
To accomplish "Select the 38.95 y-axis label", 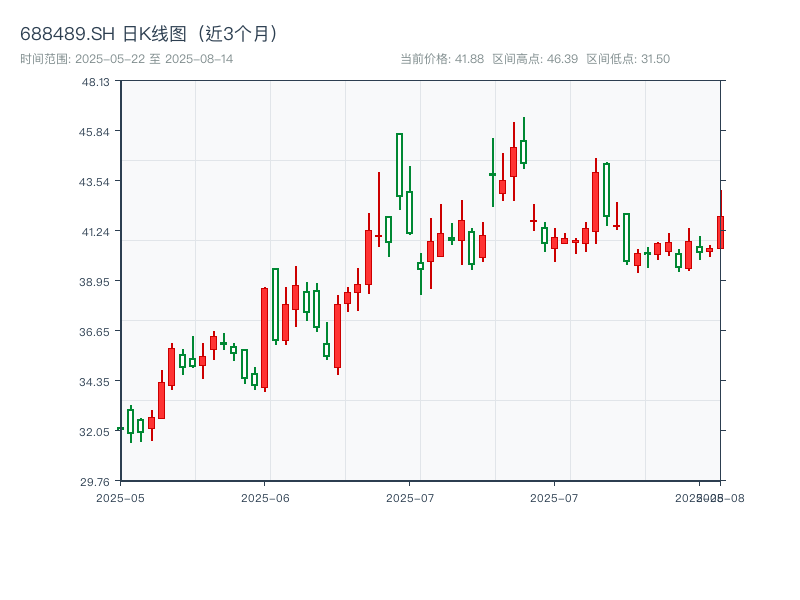I will point(96,281).
